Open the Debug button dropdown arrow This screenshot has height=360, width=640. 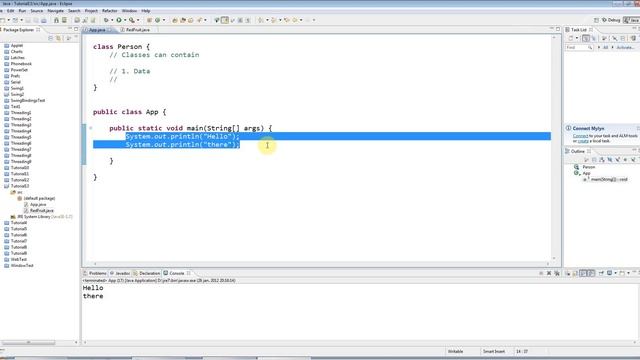coord(112,20)
